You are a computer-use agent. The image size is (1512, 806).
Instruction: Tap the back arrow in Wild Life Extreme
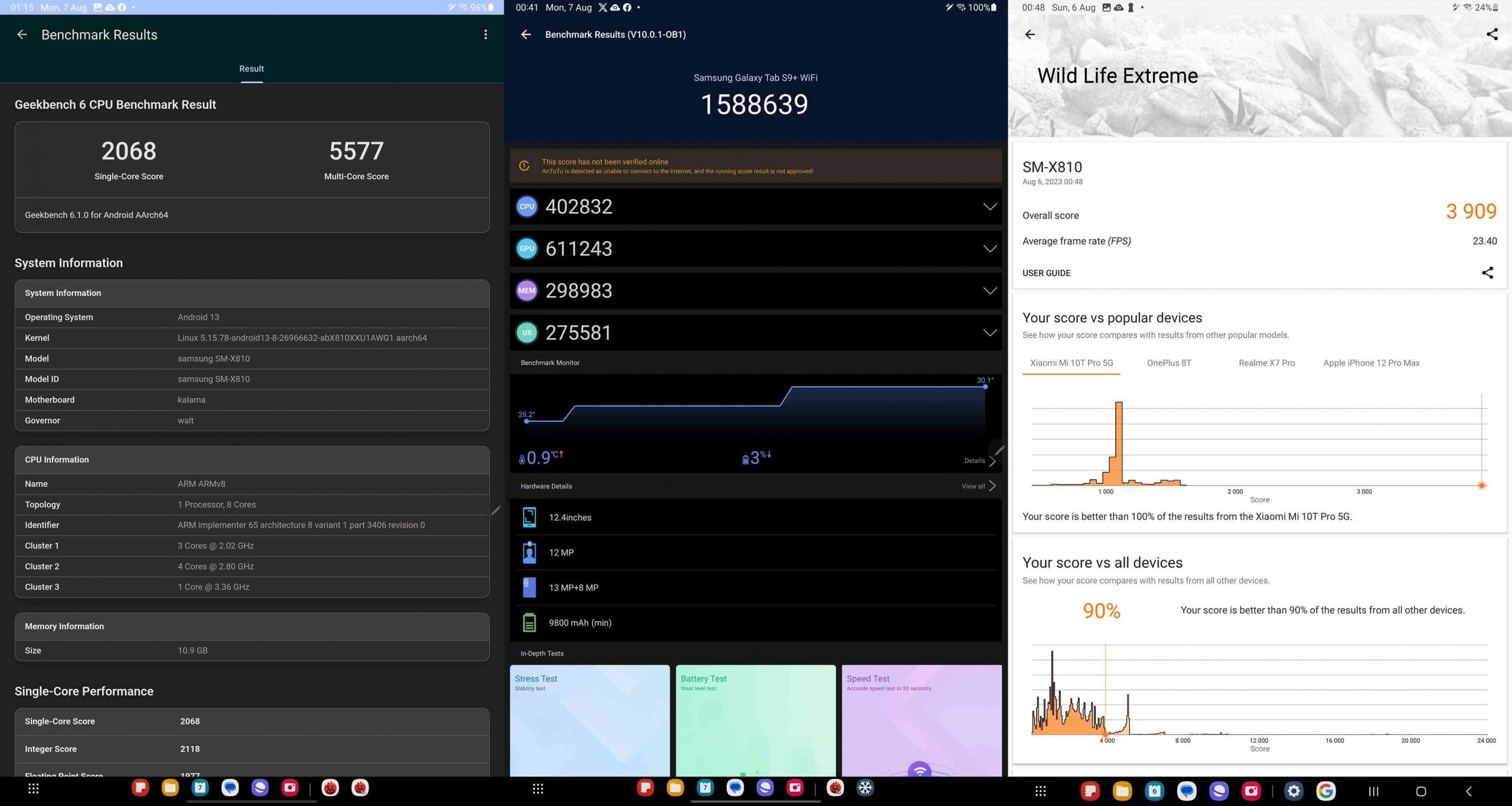[x=1030, y=34]
